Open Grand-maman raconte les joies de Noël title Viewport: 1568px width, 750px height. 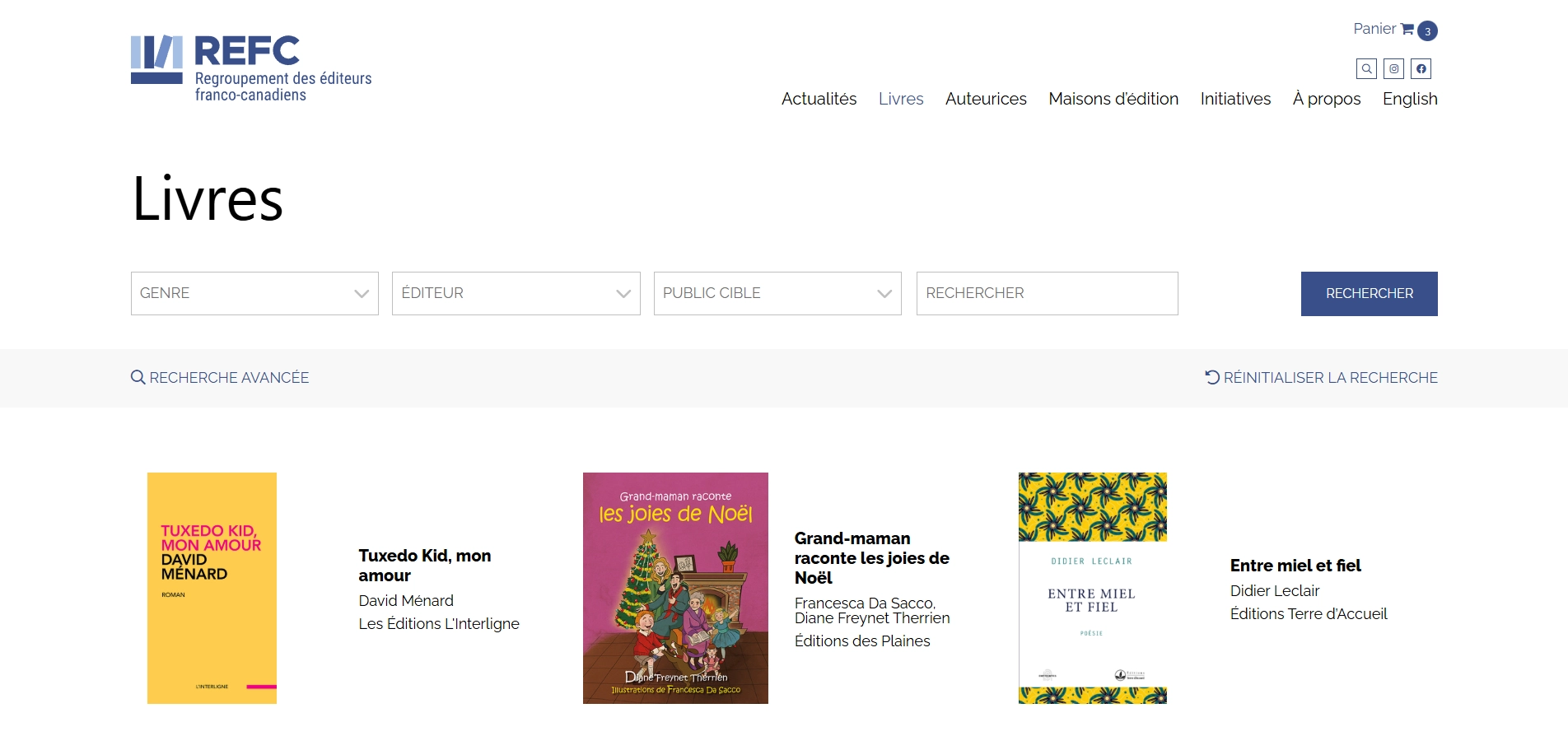click(x=871, y=558)
